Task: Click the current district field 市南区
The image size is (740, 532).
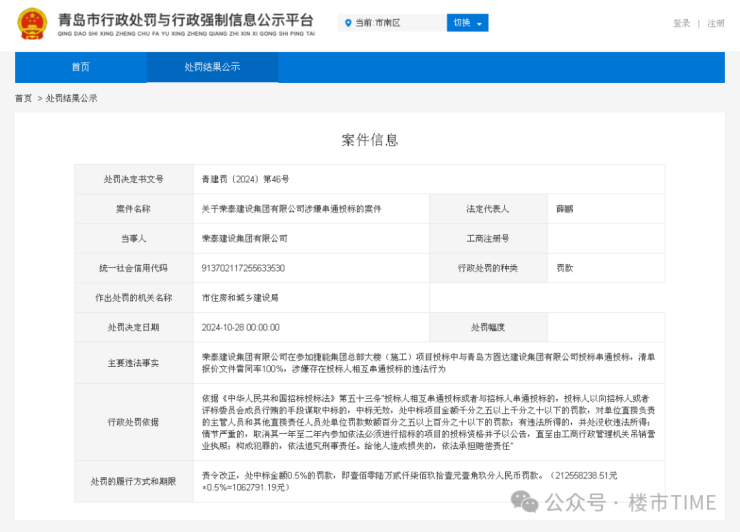Action: [393, 23]
